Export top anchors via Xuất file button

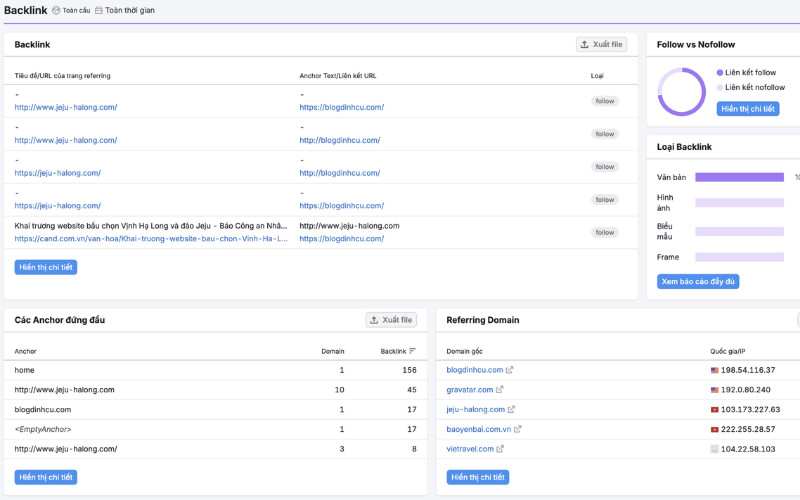[x=391, y=320]
